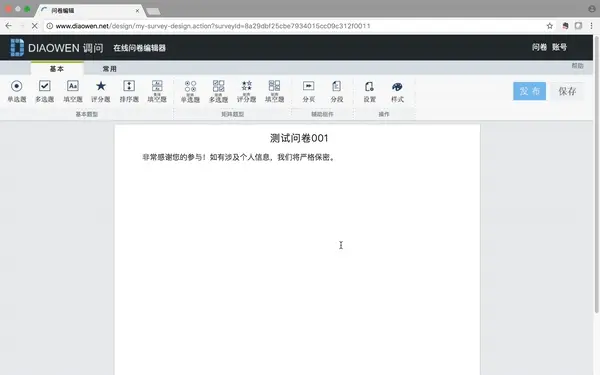Open the Chrome profile icon

pyautogui.click(x=592, y=9)
